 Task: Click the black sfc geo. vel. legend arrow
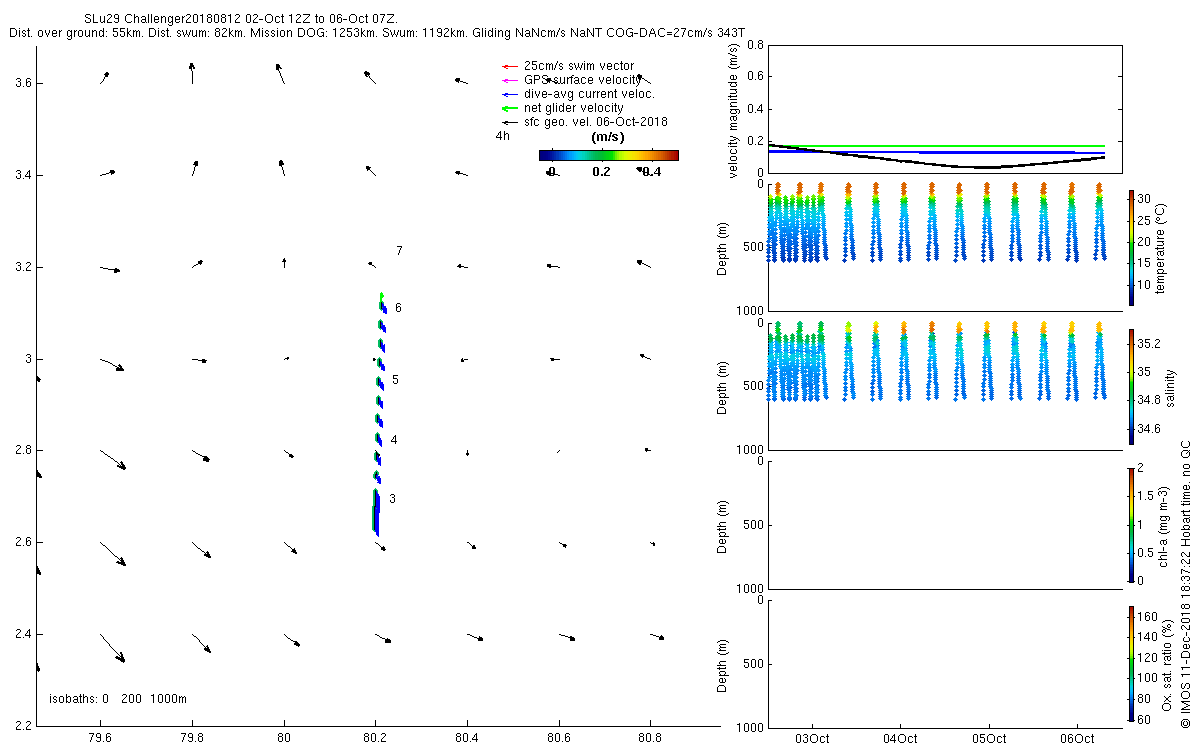tap(509, 122)
